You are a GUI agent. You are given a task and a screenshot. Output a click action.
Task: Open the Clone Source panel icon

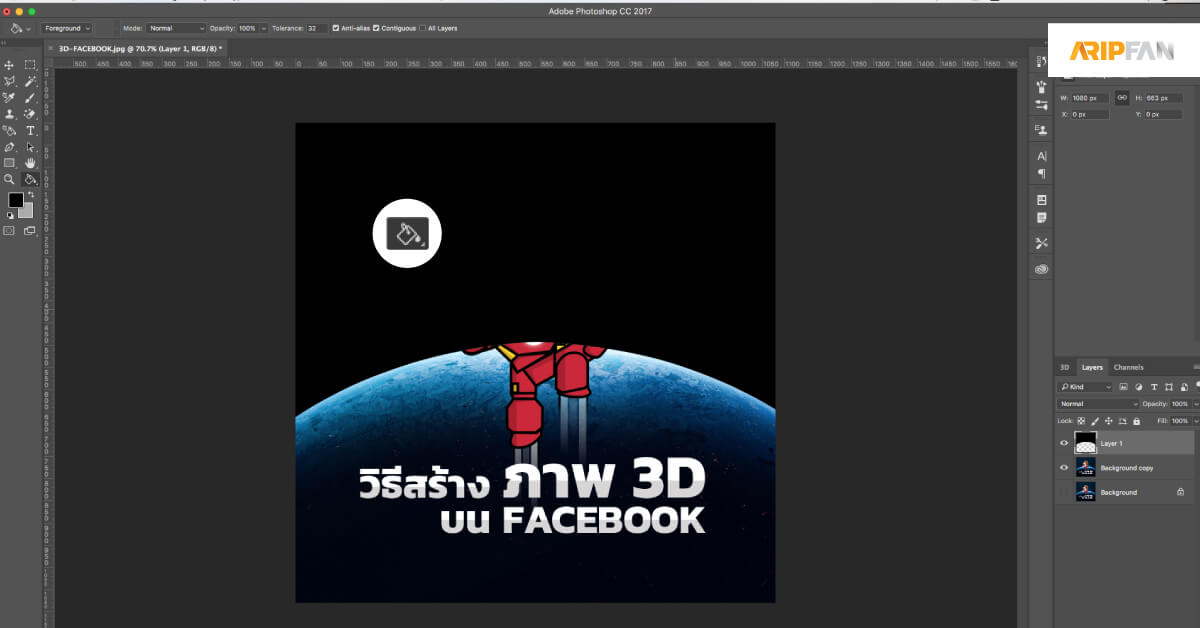(1042, 129)
